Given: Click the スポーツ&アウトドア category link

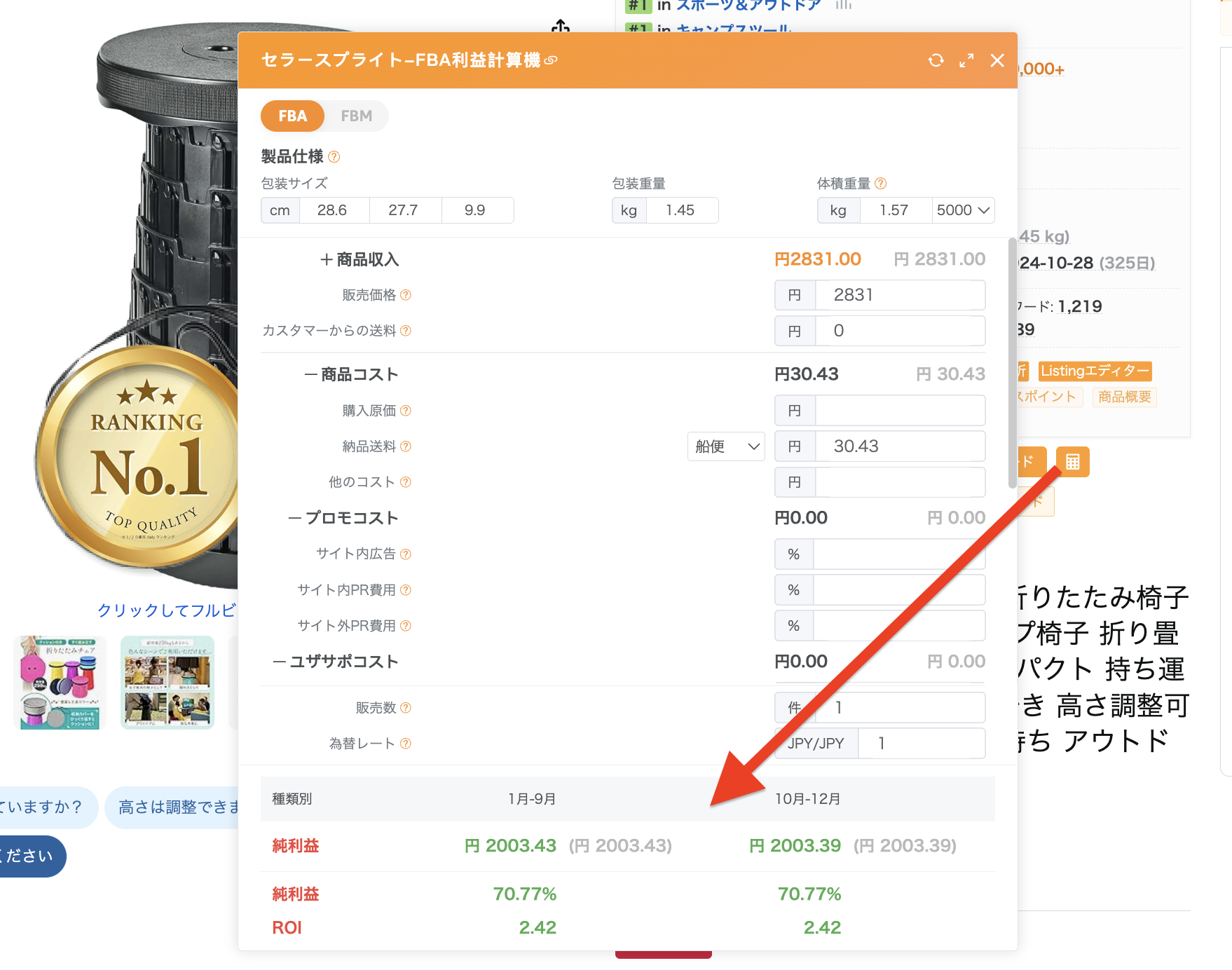Looking at the screenshot, I should point(748,6).
